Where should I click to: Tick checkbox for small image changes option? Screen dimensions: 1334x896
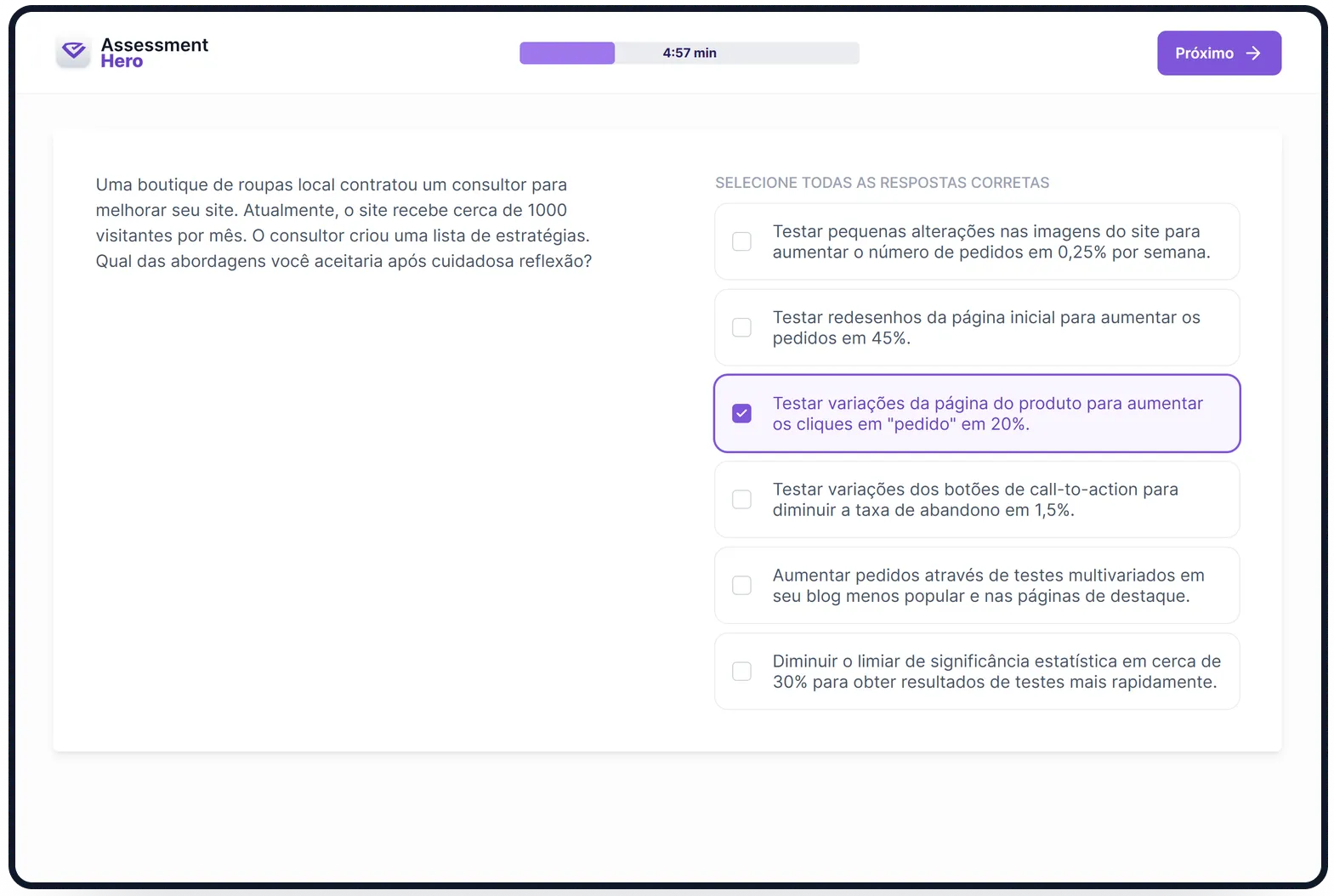(742, 242)
